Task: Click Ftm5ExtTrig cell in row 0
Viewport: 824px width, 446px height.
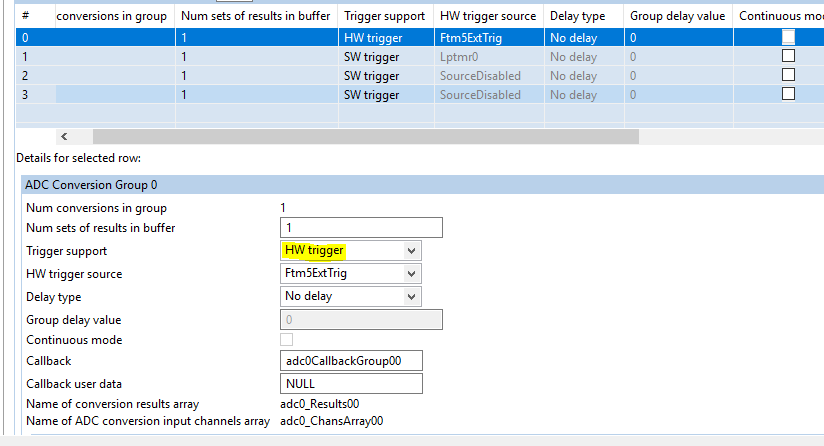Action: pos(489,38)
